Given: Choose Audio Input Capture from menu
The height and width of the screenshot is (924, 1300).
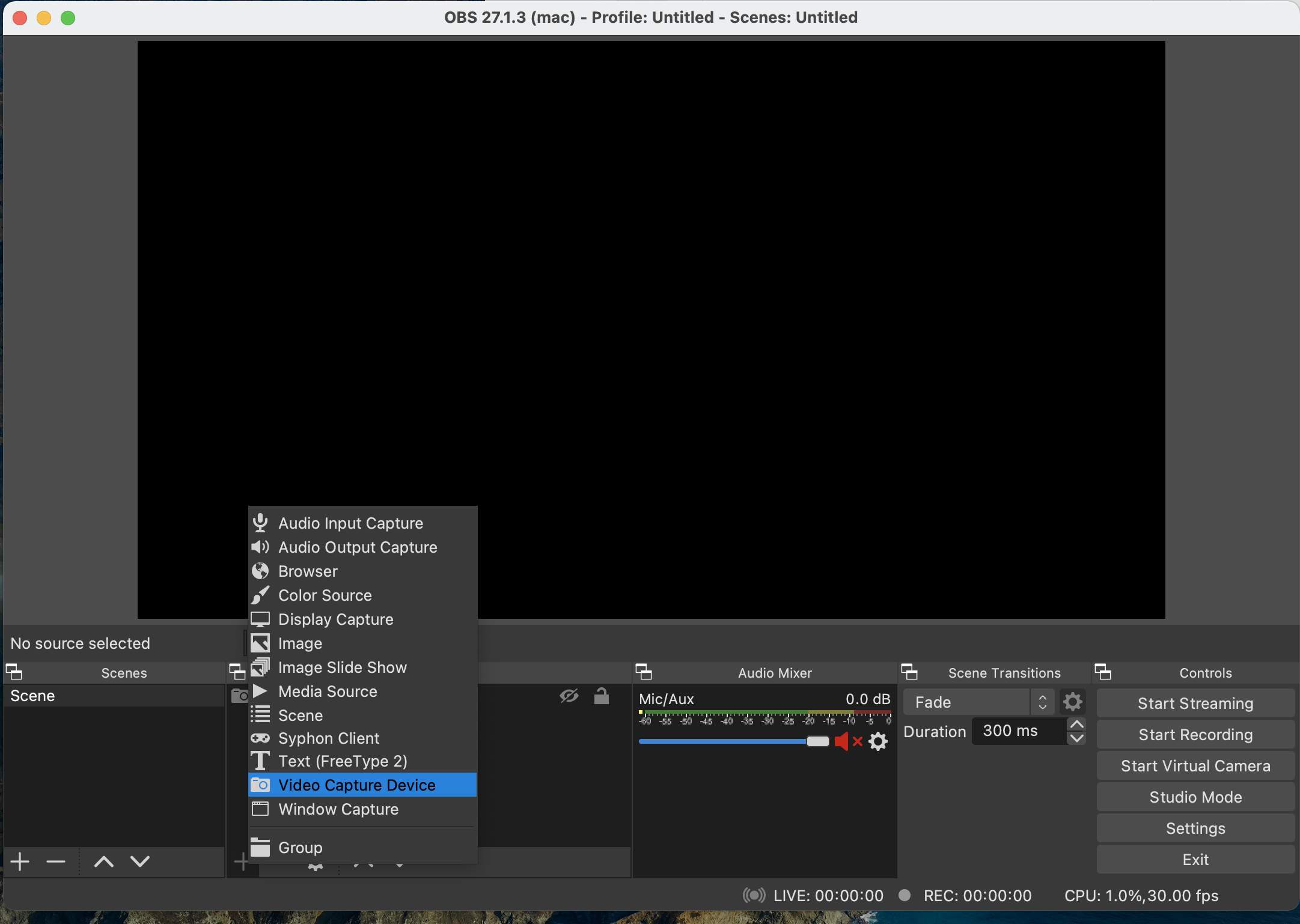Looking at the screenshot, I should point(362,523).
